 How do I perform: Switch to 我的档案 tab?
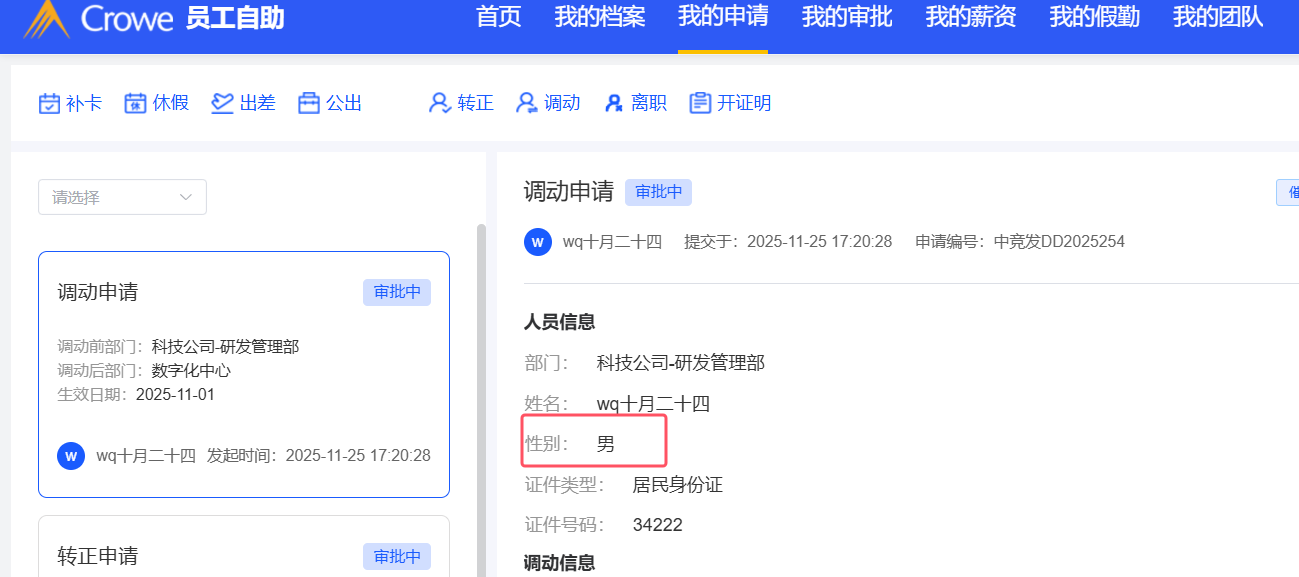click(600, 17)
